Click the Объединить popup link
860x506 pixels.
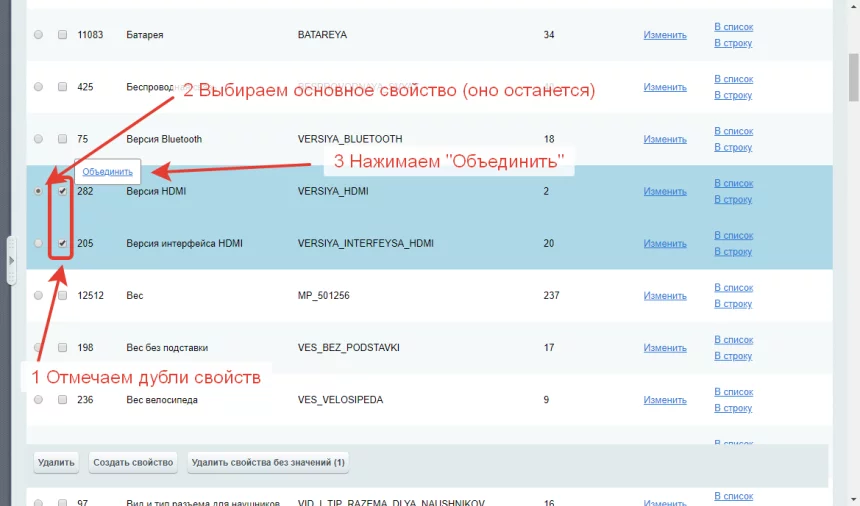coord(107,171)
